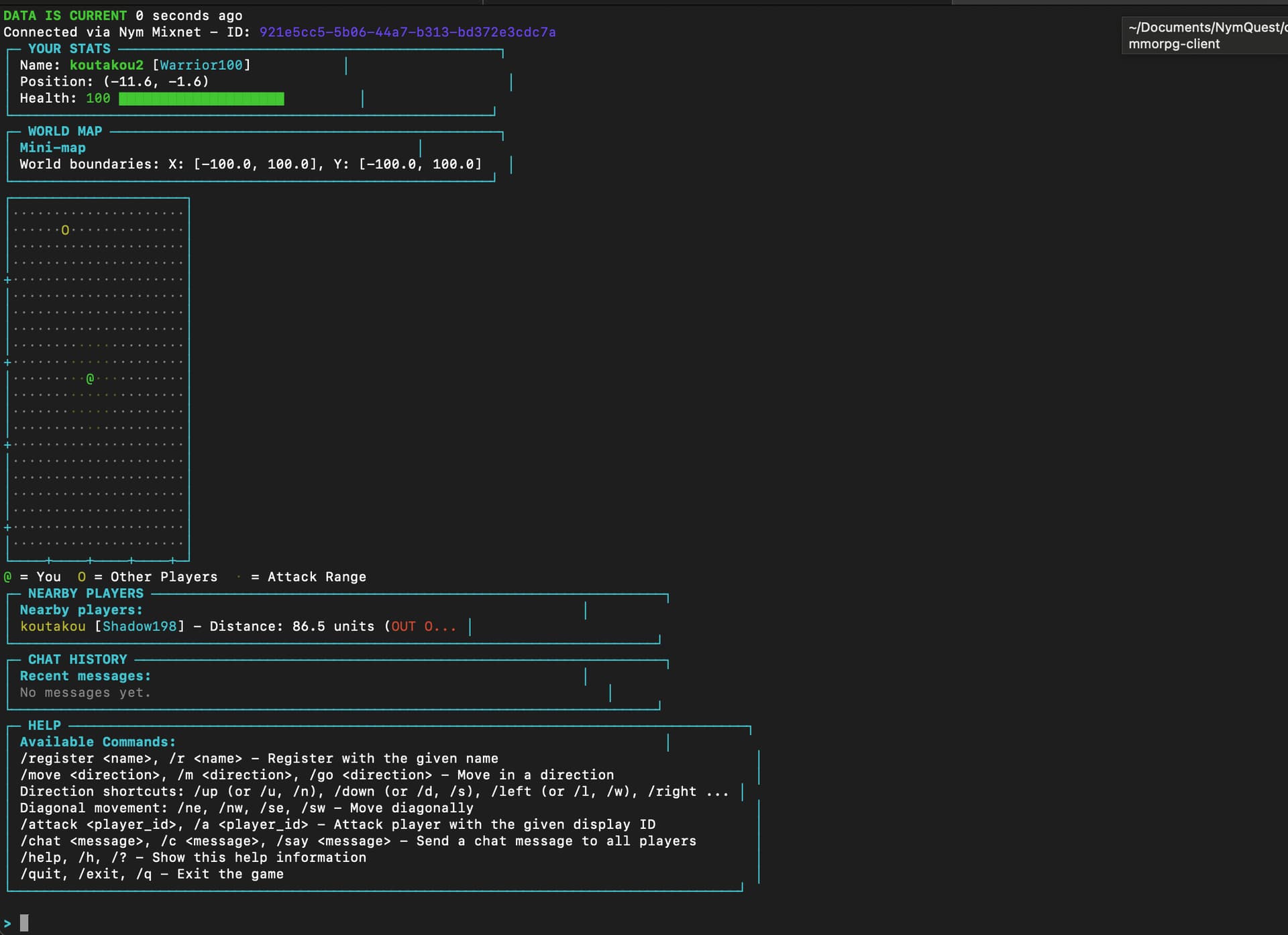Click the @ = You legend entry
The height and width of the screenshot is (935, 1288).
pyautogui.click(x=32, y=577)
